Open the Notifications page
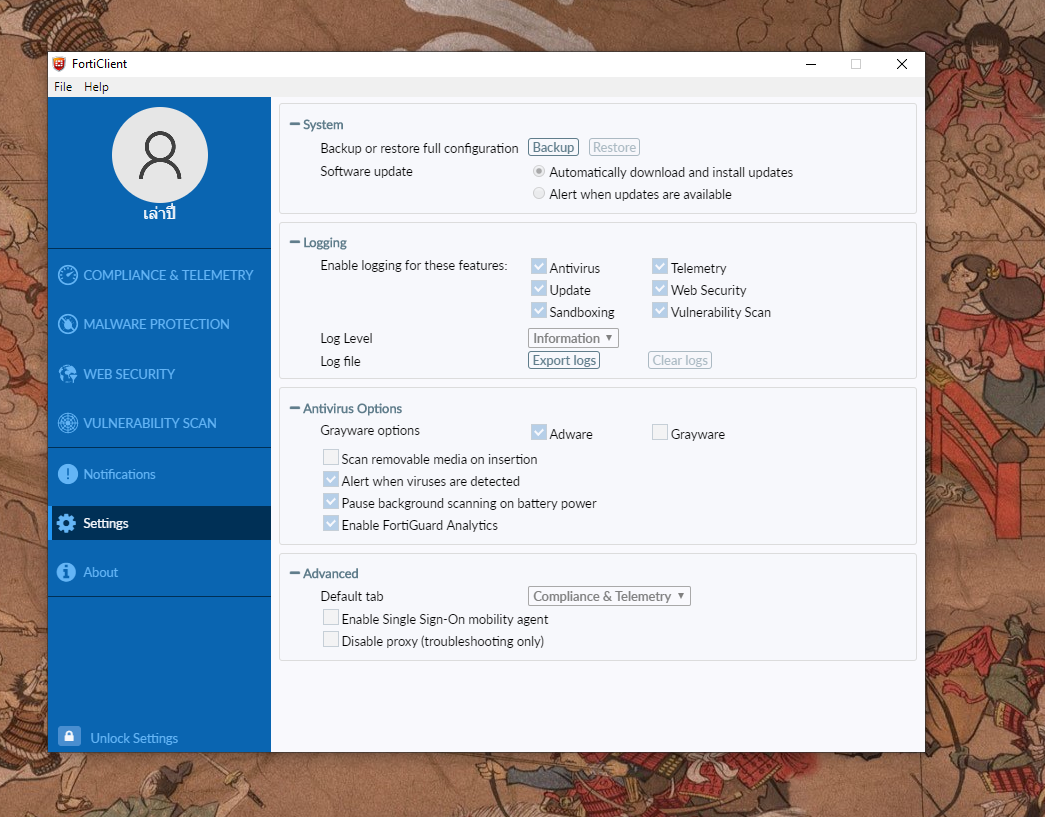The image size is (1045, 817). pos(159,474)
